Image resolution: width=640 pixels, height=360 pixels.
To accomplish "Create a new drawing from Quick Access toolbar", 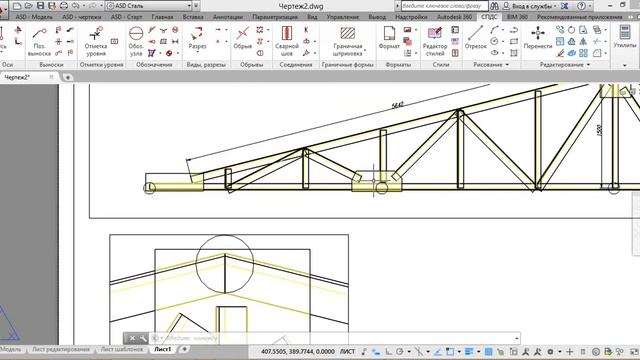I will tap(17, 6).
